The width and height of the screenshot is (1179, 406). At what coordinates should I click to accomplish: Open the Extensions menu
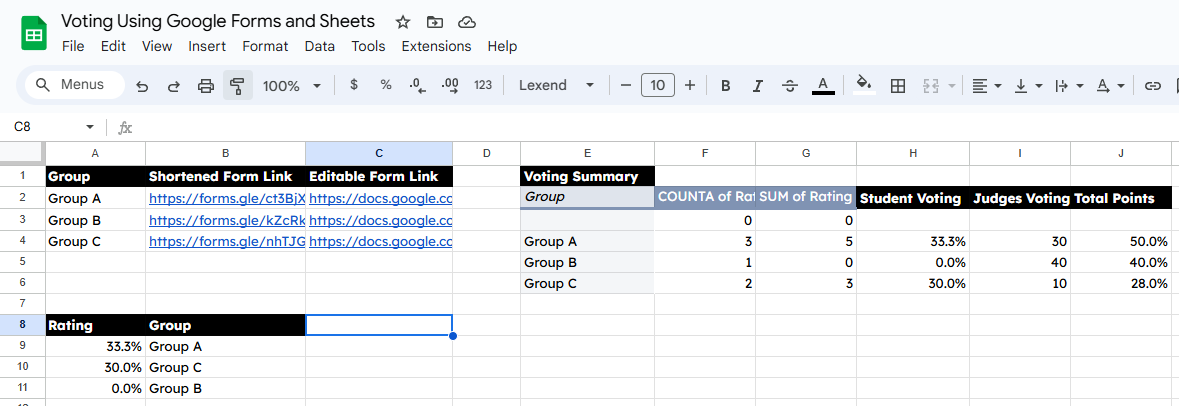click(436, 46)
